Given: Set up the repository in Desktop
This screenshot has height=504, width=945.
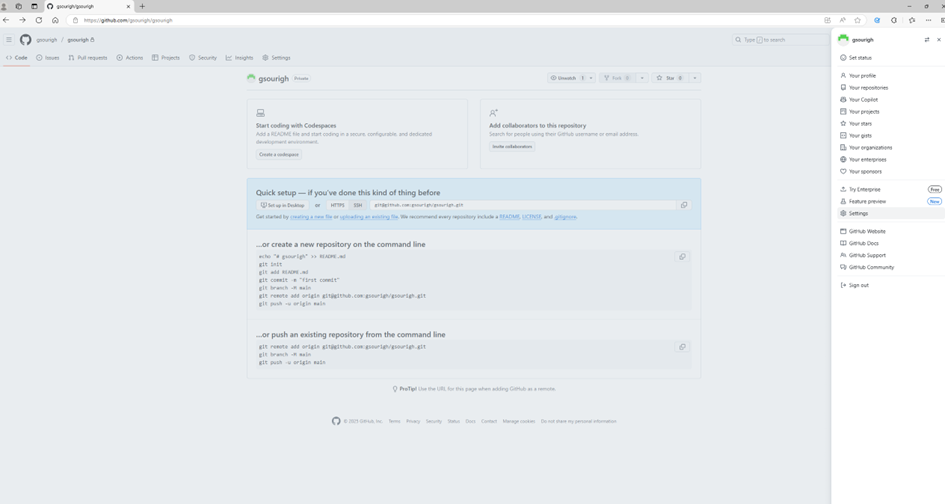Looking at the screenshot, I should coord(283,205).
